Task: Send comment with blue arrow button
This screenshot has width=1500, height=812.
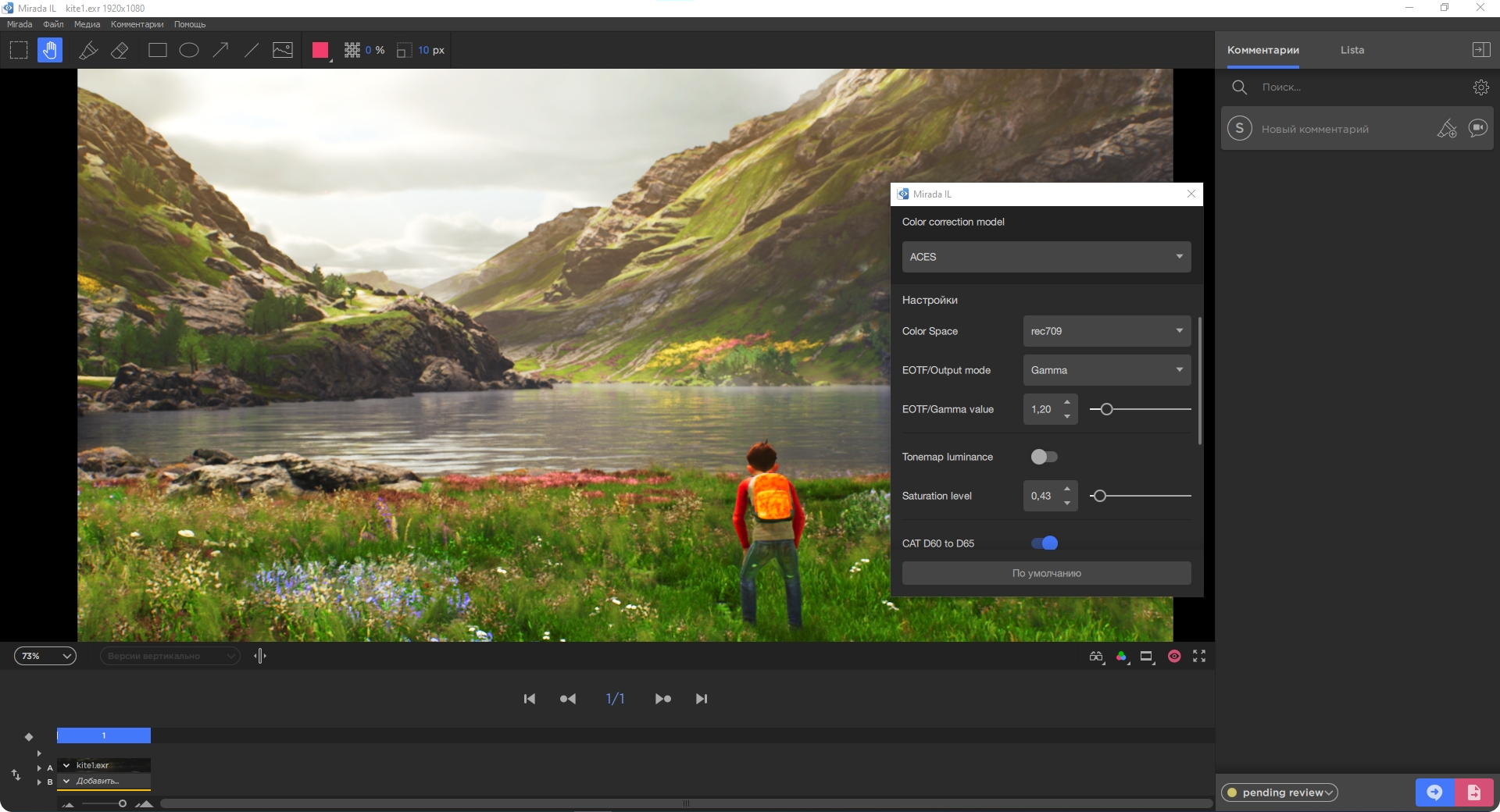Action: (1435, 792)
